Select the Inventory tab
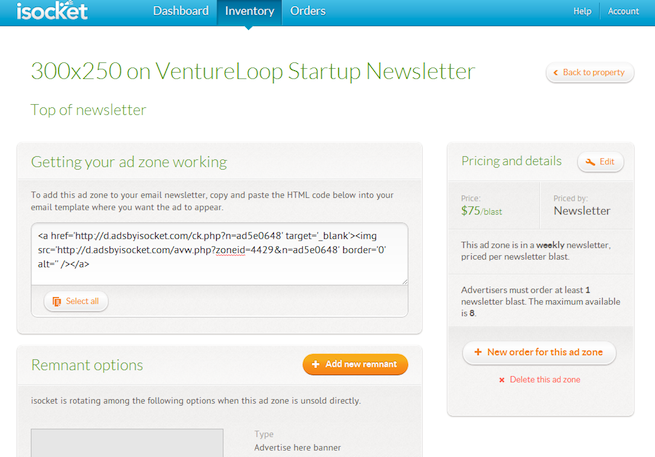Viewport: 655px width, 457px height. coord(249,12)
